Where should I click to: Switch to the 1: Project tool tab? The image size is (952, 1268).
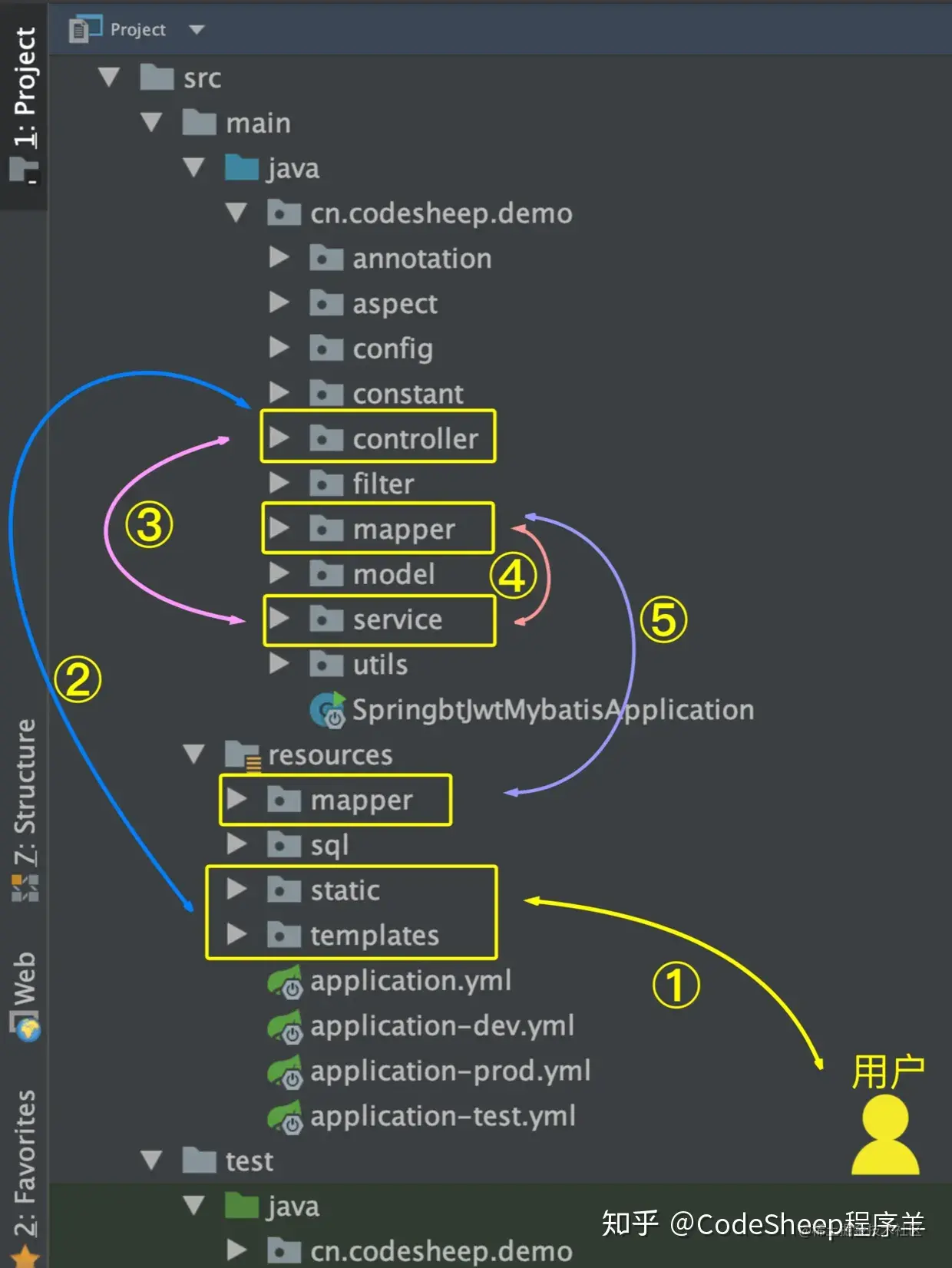click(24, 105)
